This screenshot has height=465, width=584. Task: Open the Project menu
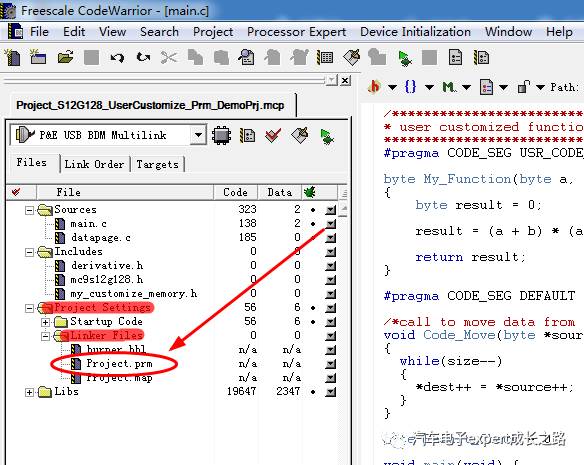click(x=213, y=32)
